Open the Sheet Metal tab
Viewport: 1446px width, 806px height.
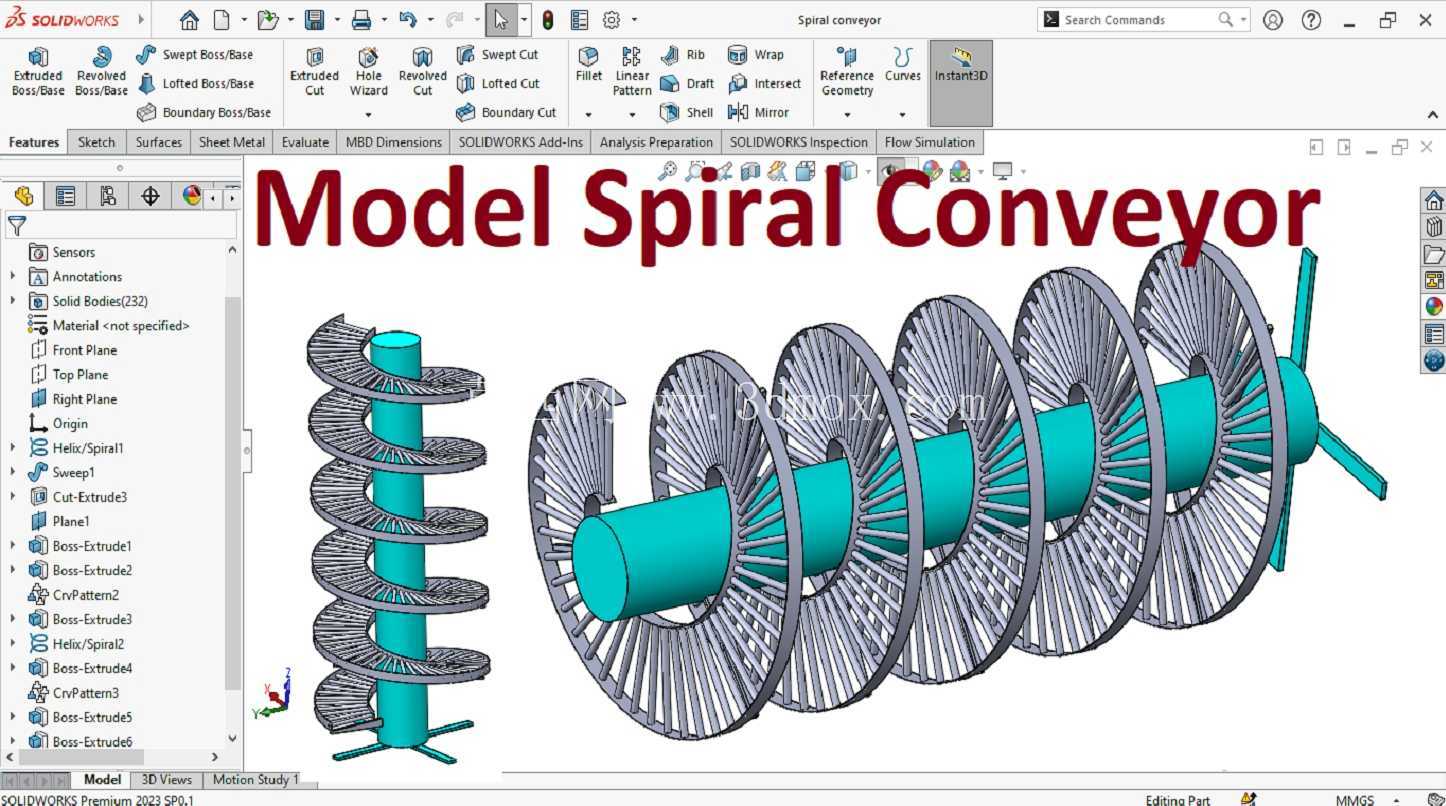coord(231,142)
